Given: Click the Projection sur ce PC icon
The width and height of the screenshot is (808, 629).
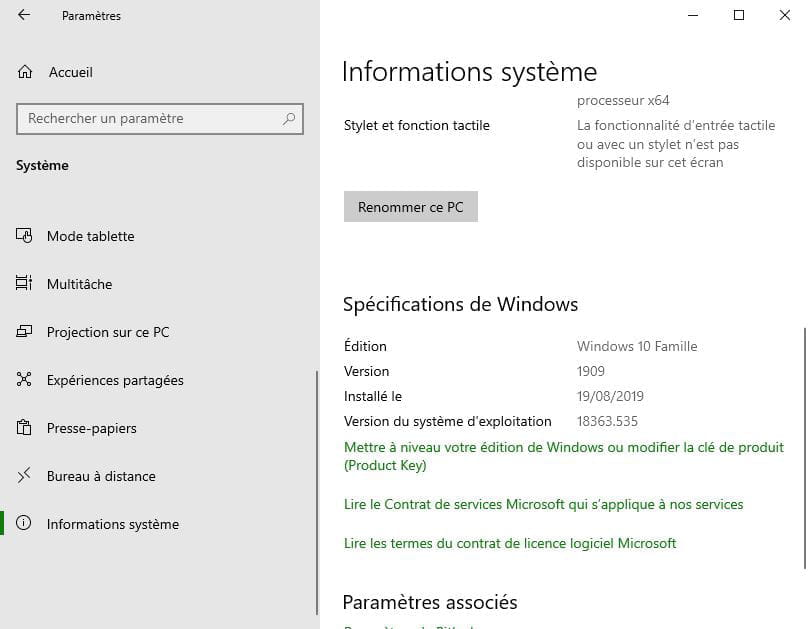Looking at the screenshot, I should pyautogui.click(x=24, y=331).
